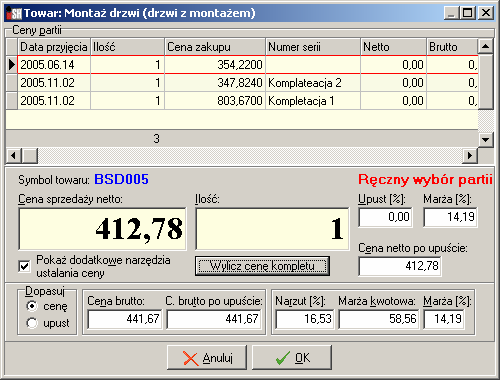Image resolution: width=500 pixels, height=380 pixels.
Task: Select the date cell 2005.06.14
Action: [54, 65]
